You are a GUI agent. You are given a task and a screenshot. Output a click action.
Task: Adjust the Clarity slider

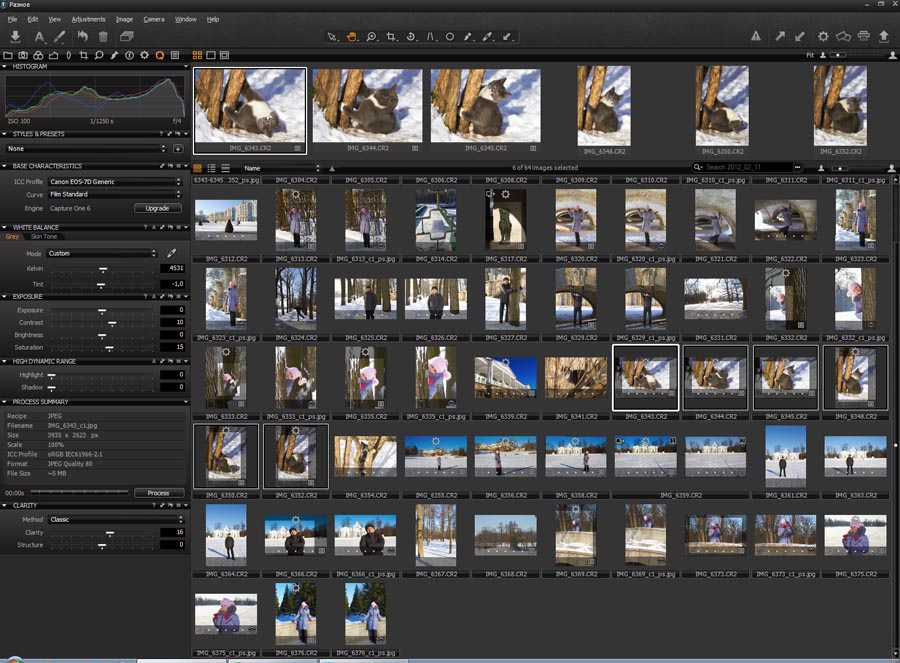[110, 533]
